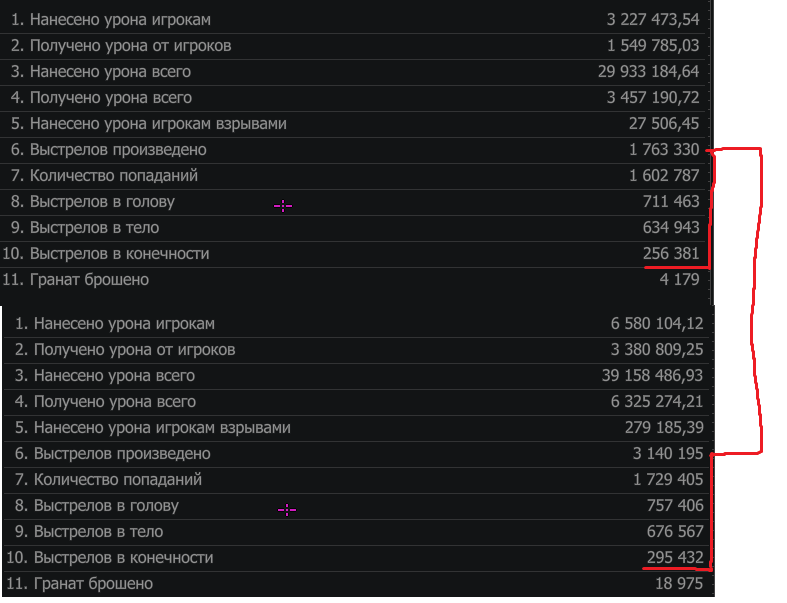Screen dimensions: 787x603
Task: Click the headshots value 757 406
Action: click(675, 506)
